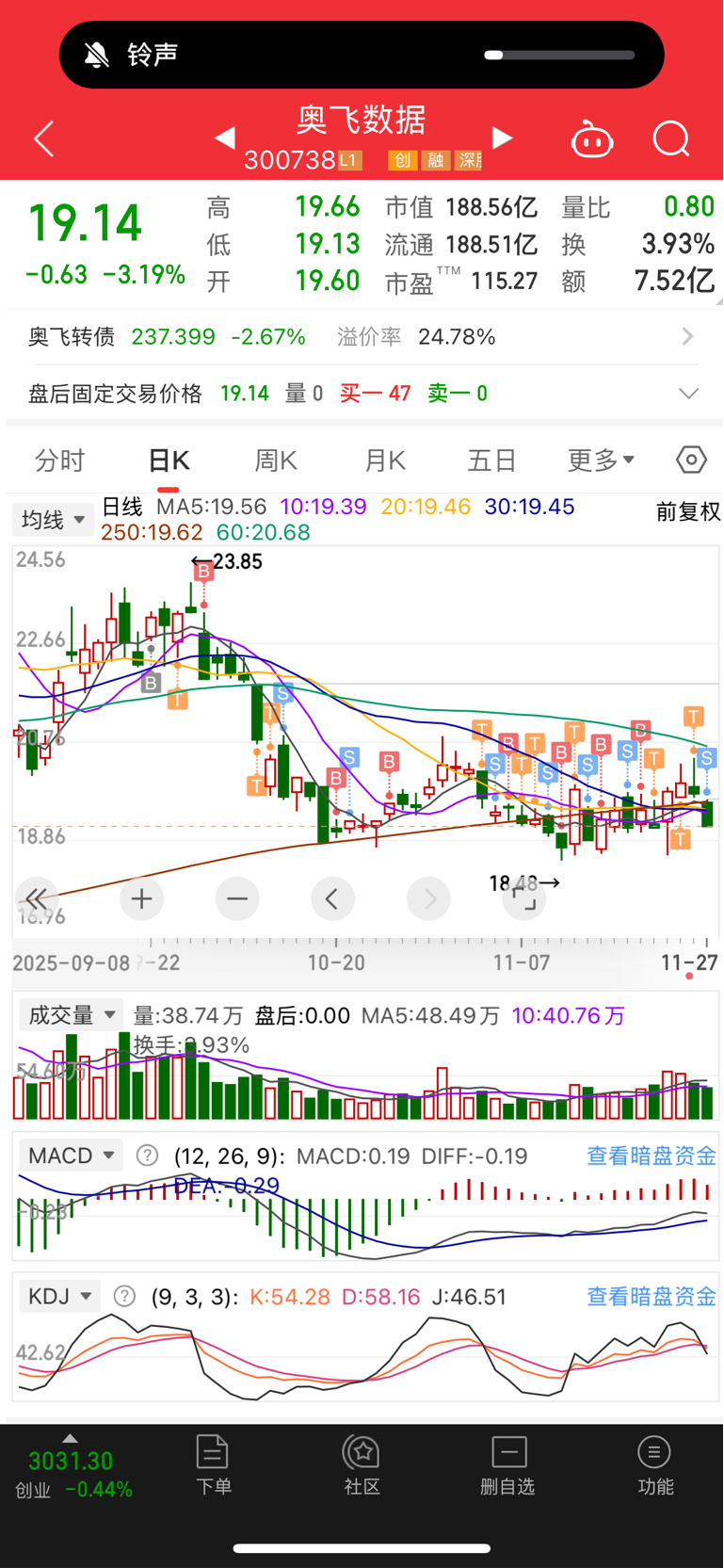The height and width of the screenshot is (1568, 724).
Task: Select 日K tab
Action: [169, 461]
